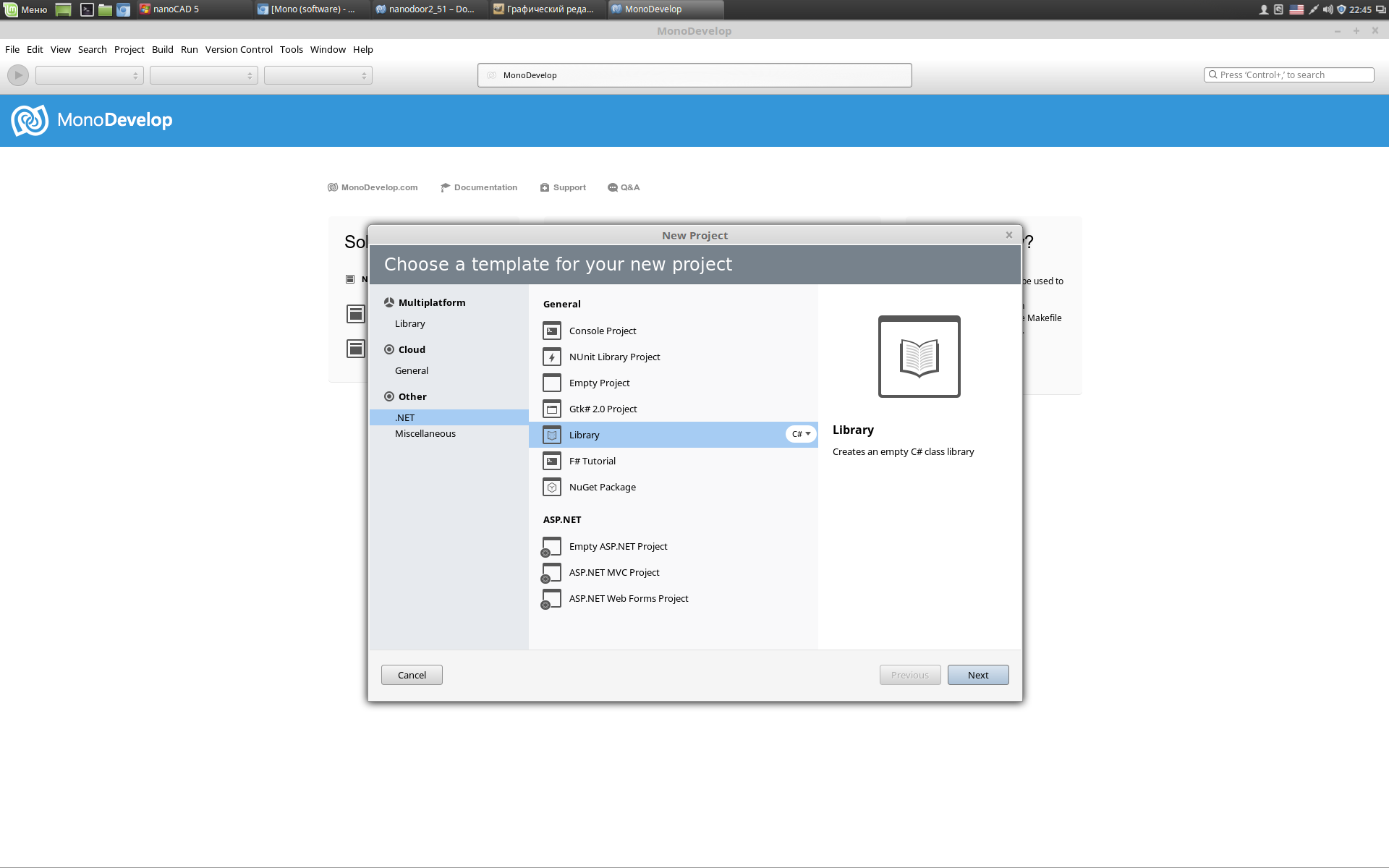Click the Console Project icon
The height and width of the screenshot is (868, 1389).
pyautogui.click(x=551, y=330)
